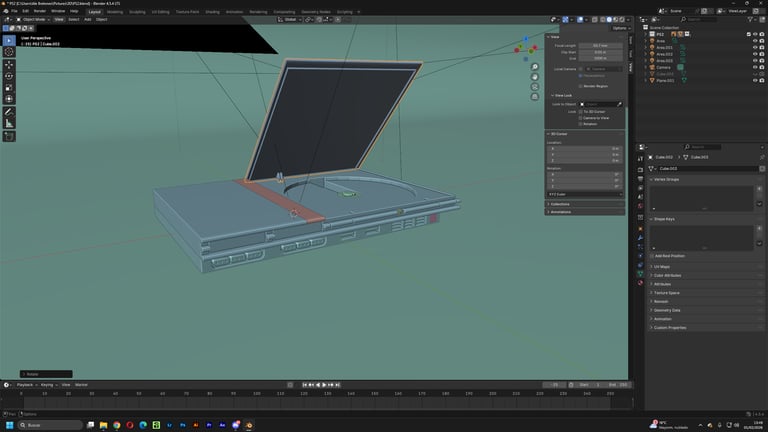Click the Clip Start value field
Screen dimensions: 768x432
point(600,52)
